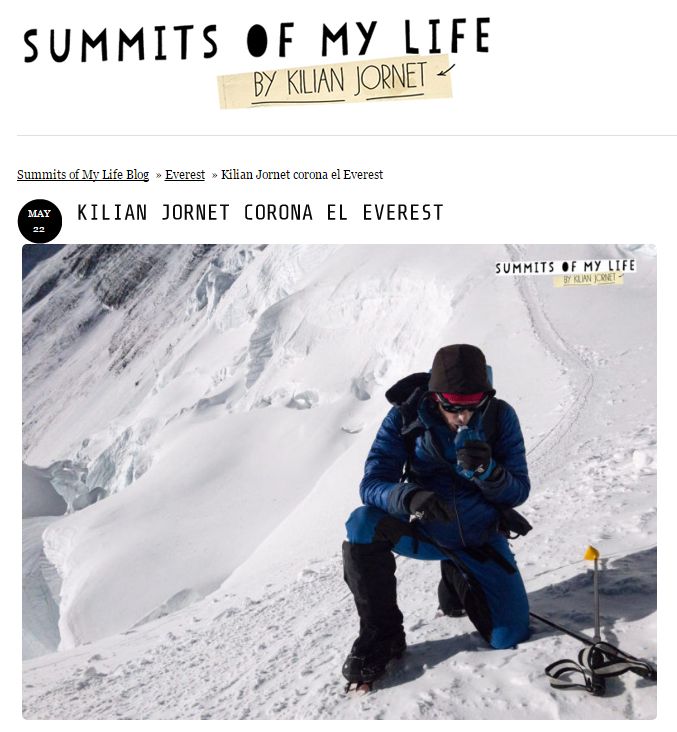677x732 pixels.
Task: Click the solid black 'O' in header logo
Action: click(258, 41)
